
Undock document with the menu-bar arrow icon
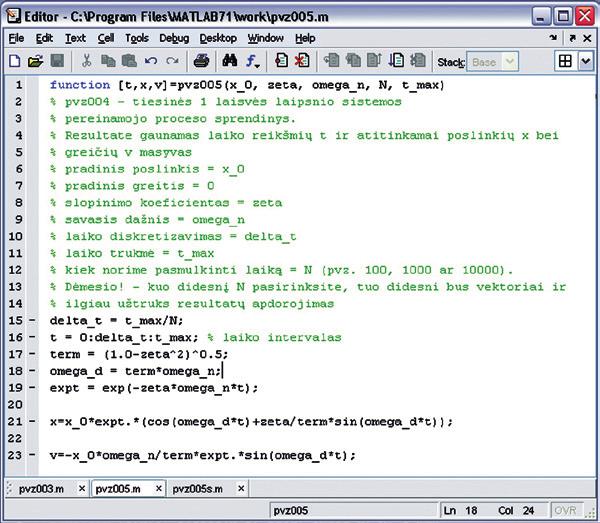572,38
